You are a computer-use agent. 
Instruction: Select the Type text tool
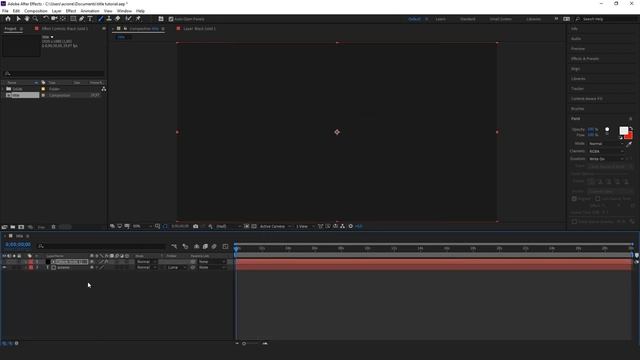tap(90, 19)
